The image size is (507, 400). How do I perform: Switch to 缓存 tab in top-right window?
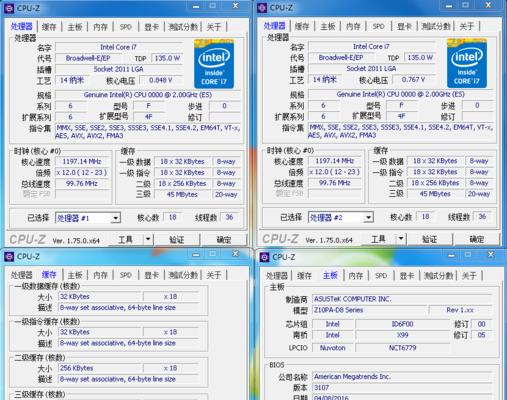302,26
